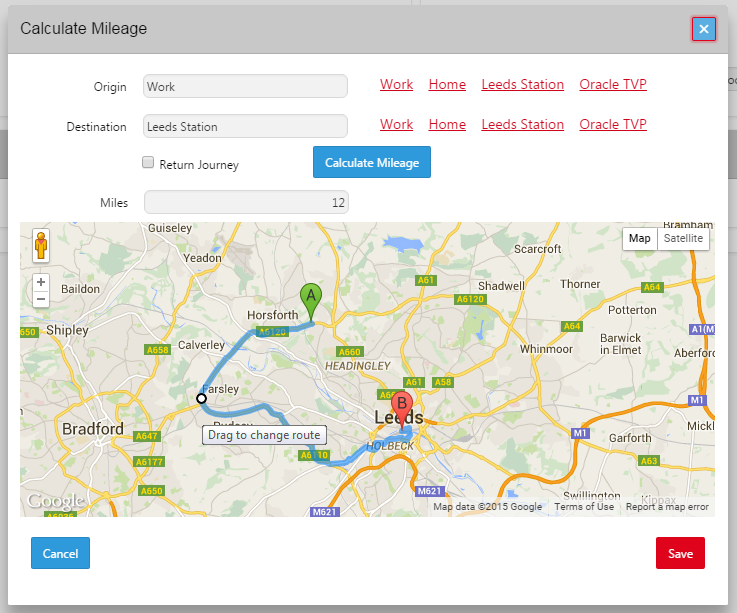
Task: Focus the Origin input field
Action: (245, 86)
